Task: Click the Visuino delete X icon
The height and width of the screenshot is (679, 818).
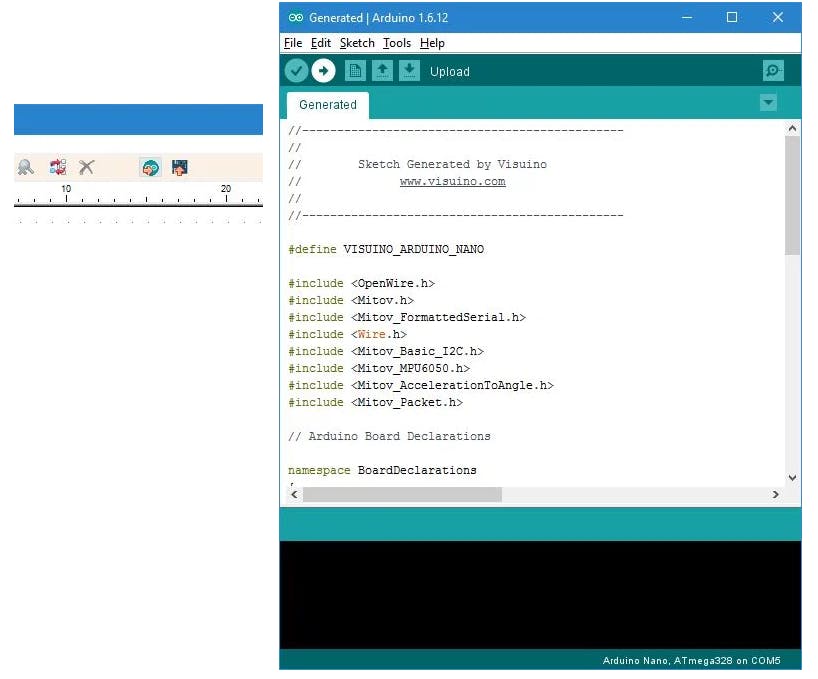Action: [87, 167]
